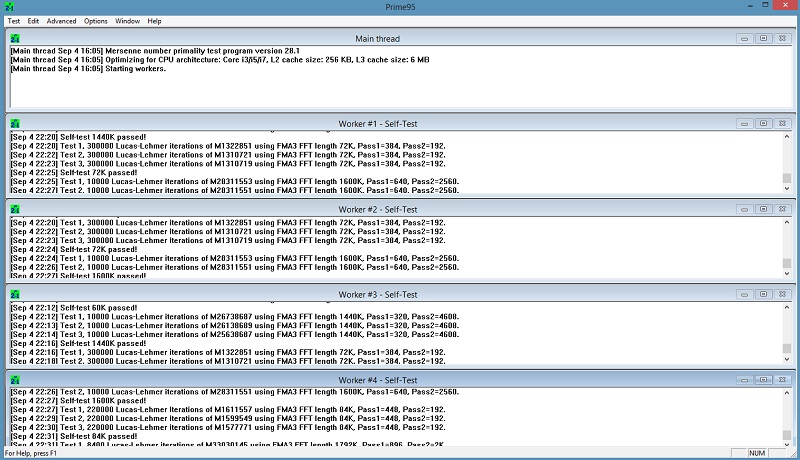Click 'Optimizing for CPU architecture' log line
800x460 pixels.
220,60
